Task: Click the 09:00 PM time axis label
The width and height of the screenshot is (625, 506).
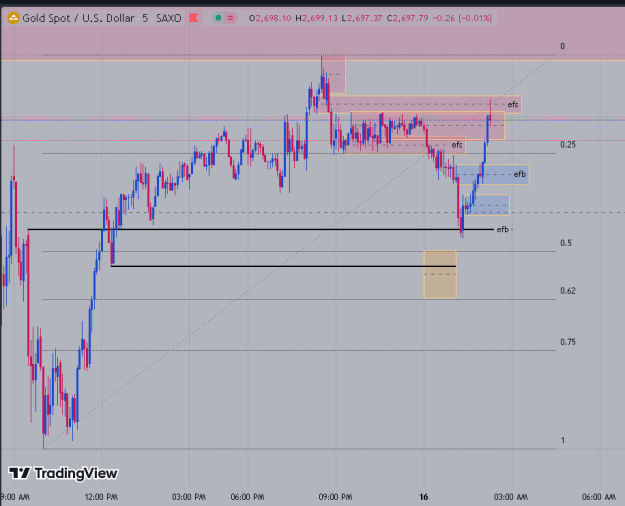Action: pyautogui.click(x=335, y=497)
